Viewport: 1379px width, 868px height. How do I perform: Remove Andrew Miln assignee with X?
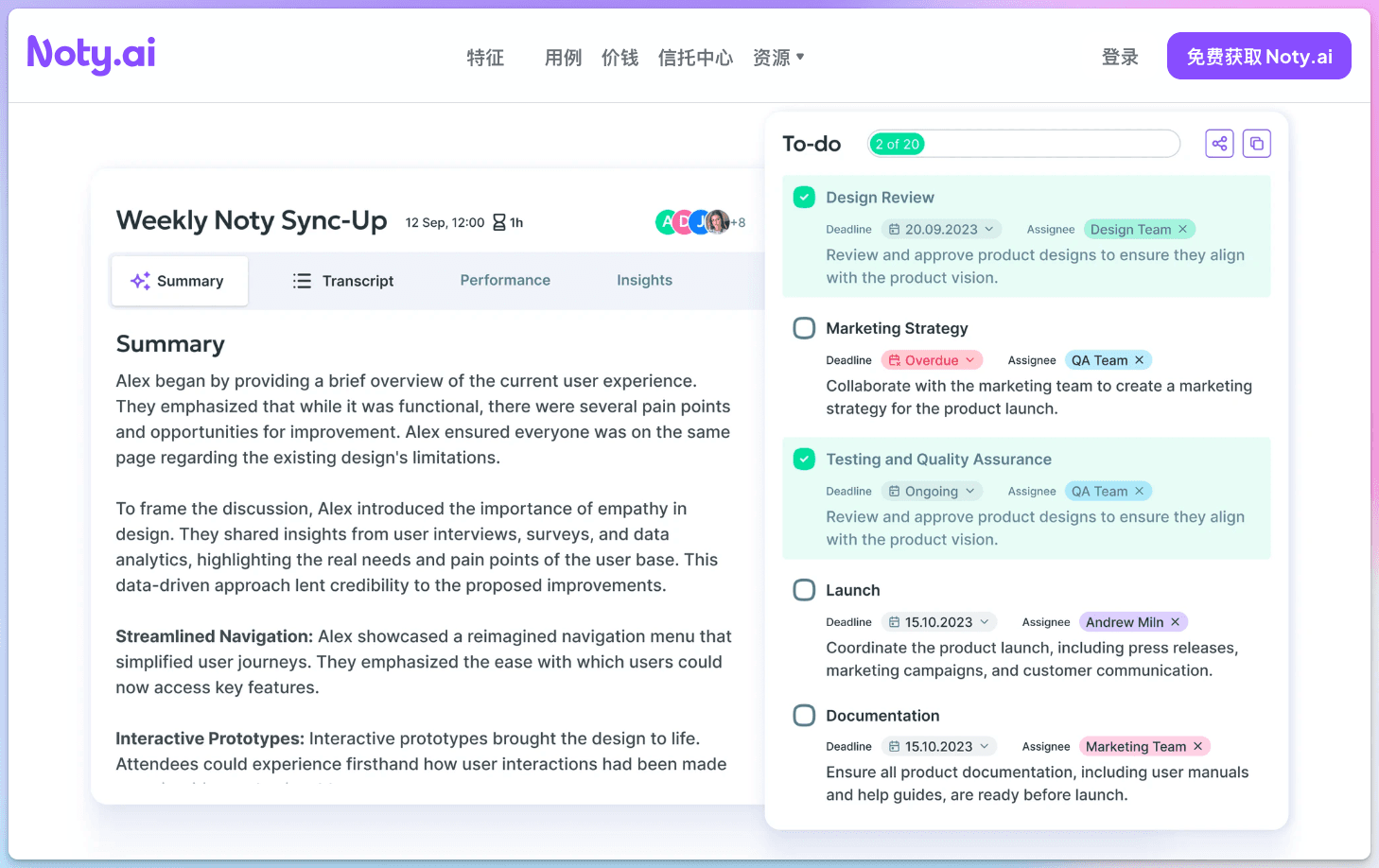click(1175, 622)
